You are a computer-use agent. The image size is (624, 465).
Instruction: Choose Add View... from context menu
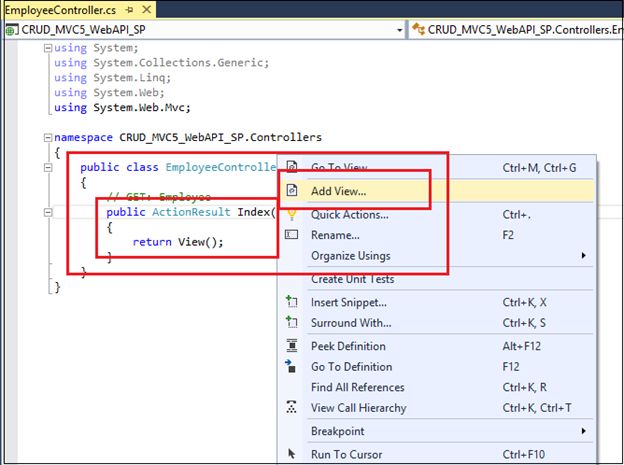tap(437, 191)
